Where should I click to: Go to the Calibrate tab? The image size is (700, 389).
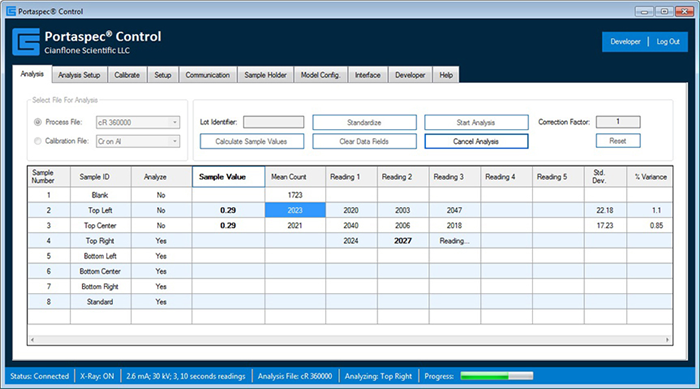[127, 75]
